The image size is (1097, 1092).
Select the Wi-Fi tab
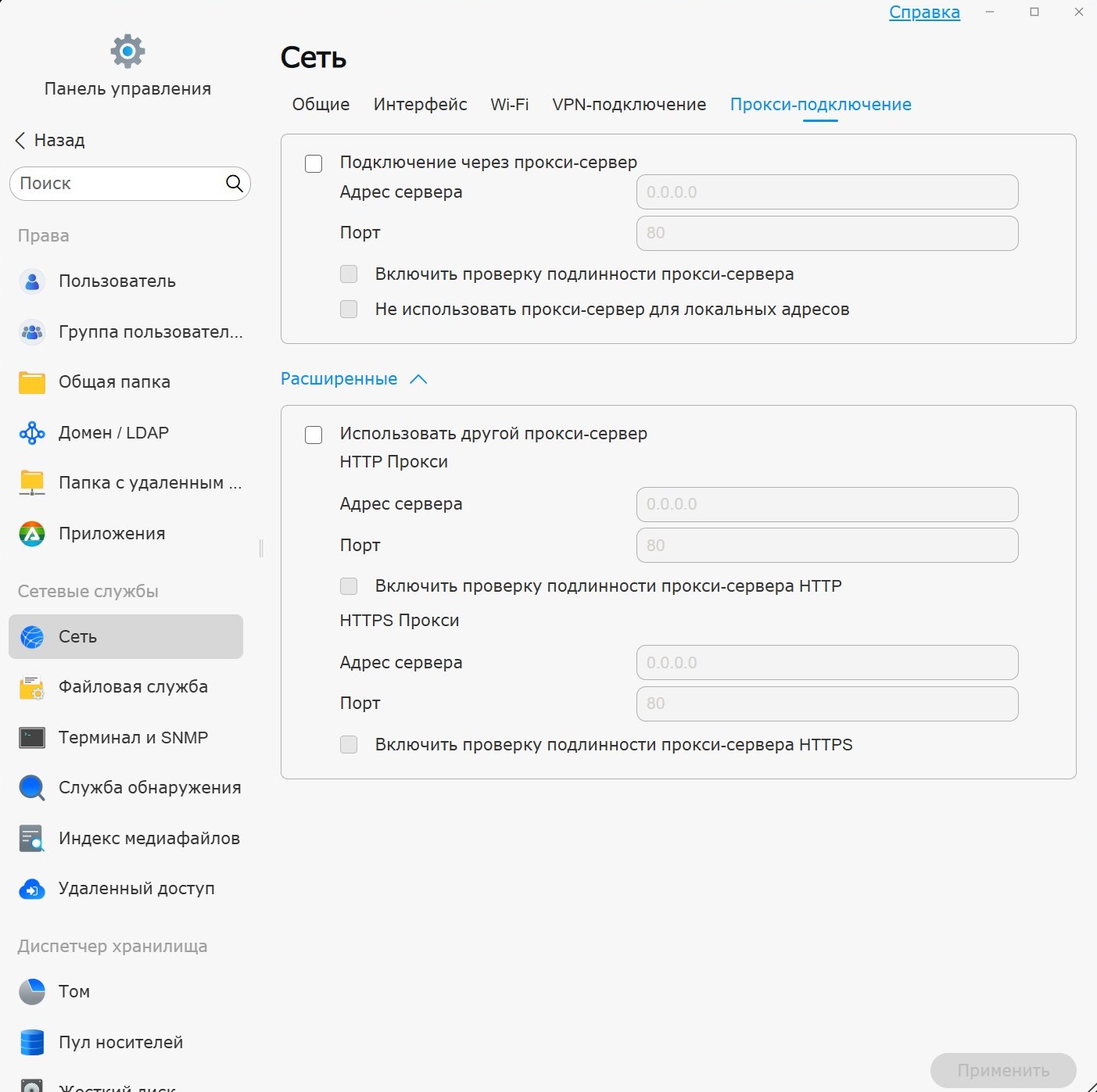510,105
